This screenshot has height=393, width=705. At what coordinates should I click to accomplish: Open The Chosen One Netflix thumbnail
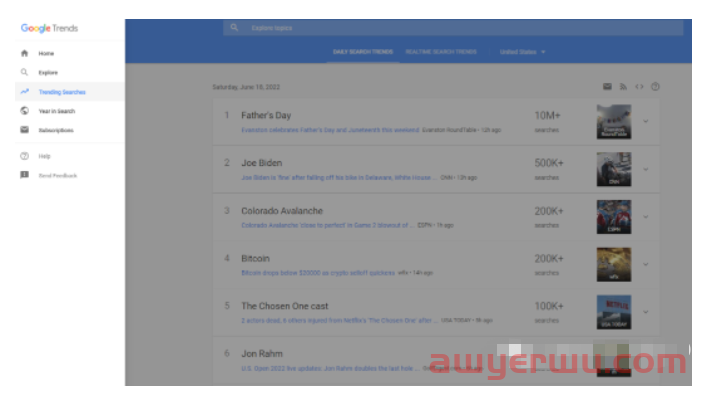(614, 312)
